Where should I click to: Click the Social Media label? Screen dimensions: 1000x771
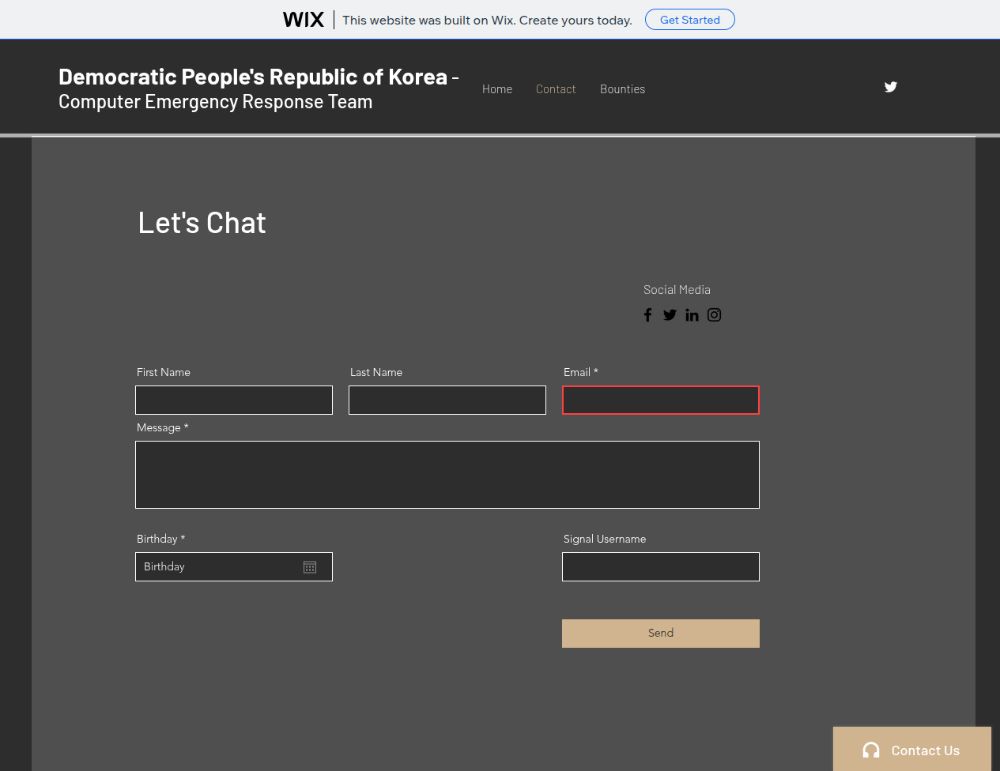[x=677, y=290]
